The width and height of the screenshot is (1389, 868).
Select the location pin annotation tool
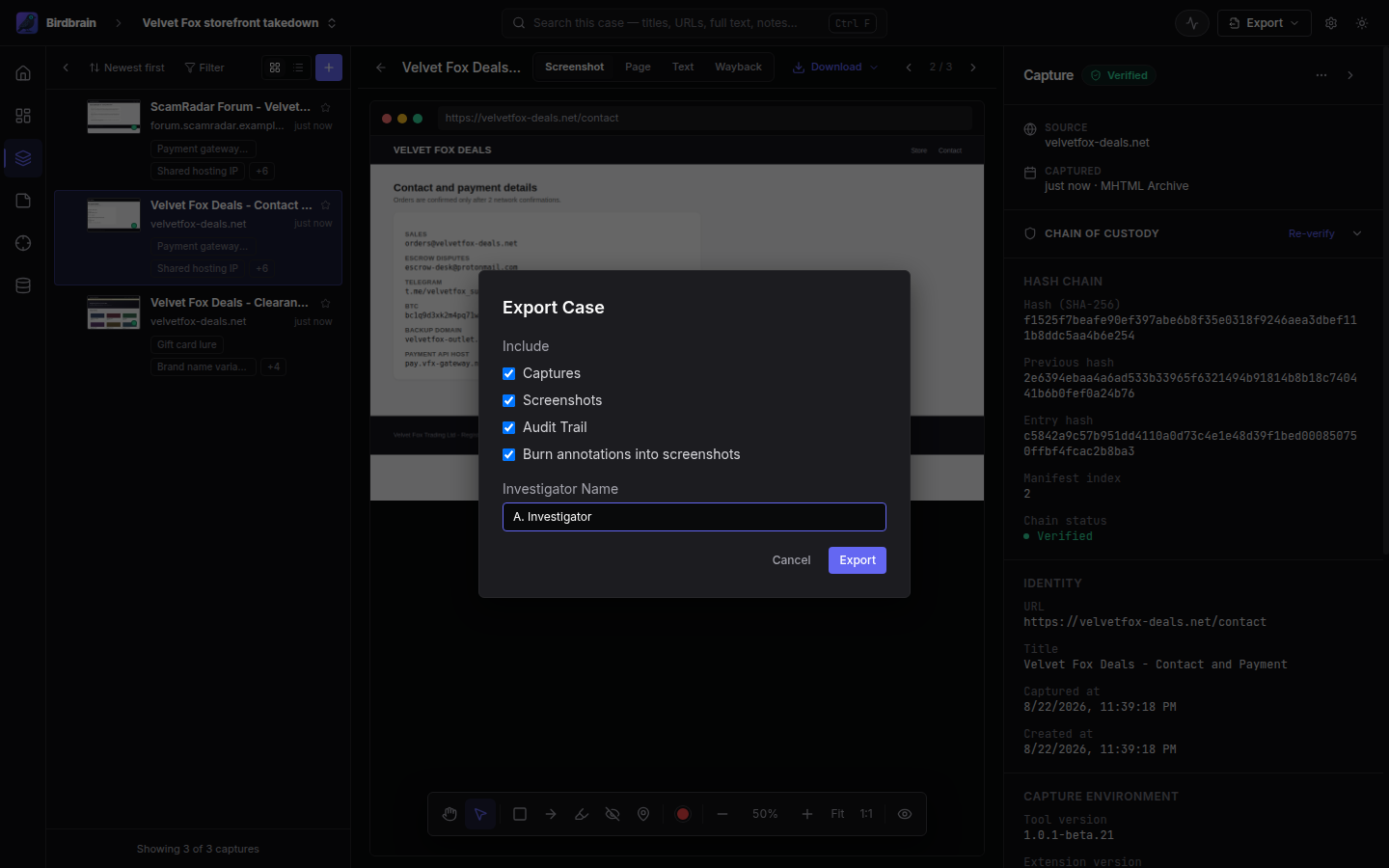click(643, 814)
